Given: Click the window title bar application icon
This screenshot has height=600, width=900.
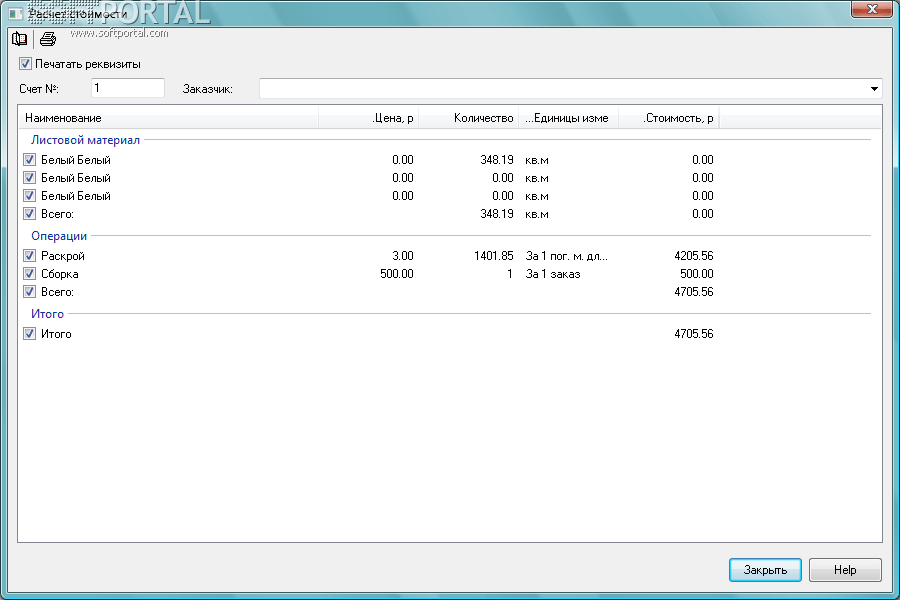Looking at the screenshot, I should tap(15, 13).
